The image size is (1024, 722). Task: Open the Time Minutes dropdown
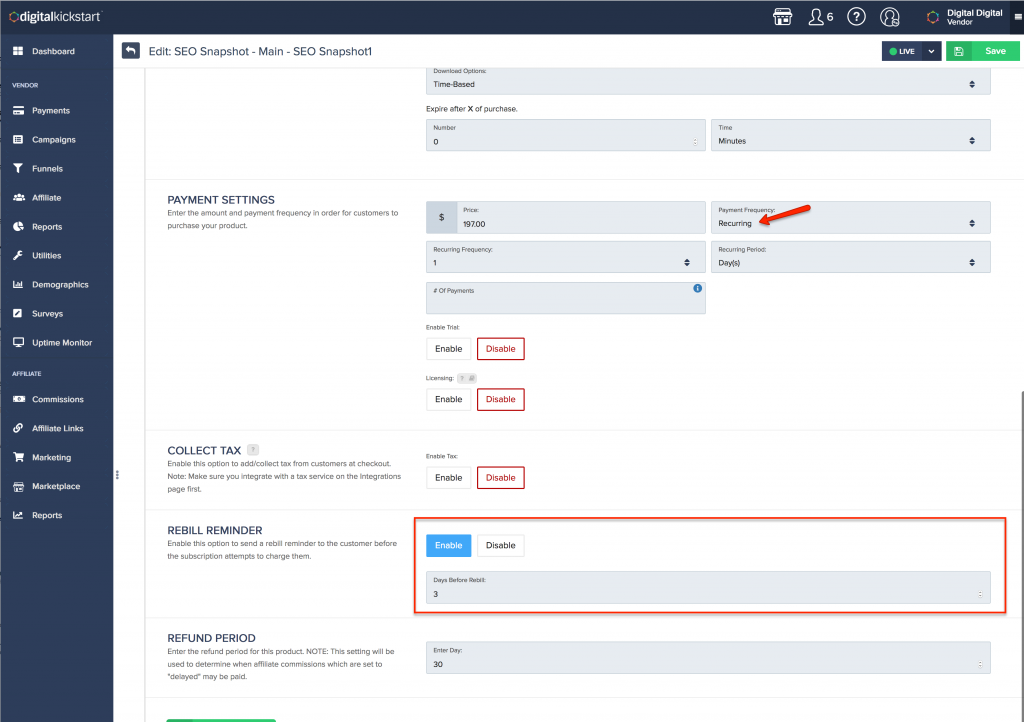click(851, 135)
